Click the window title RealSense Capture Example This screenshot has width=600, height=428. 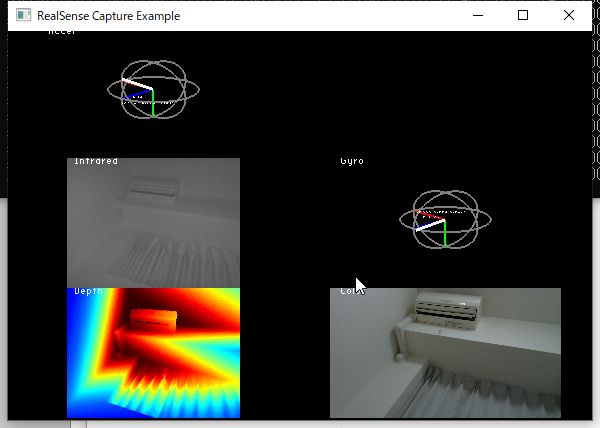pos(109,16)
